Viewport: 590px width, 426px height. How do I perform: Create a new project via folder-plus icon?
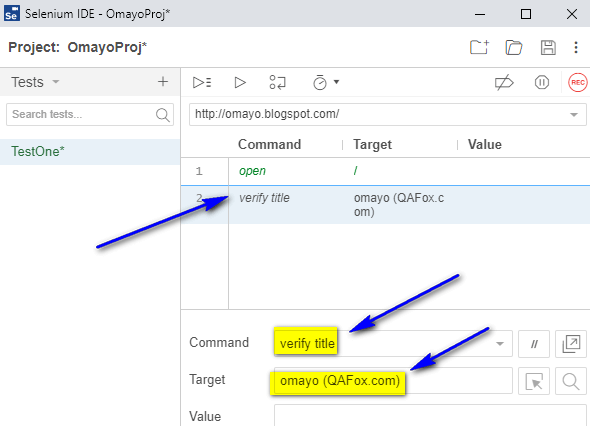tap(479, 47)
